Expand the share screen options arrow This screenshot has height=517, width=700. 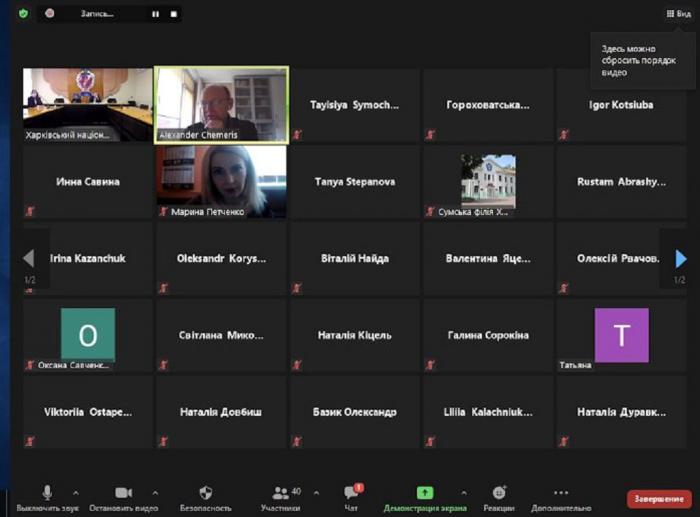[463, 492]
